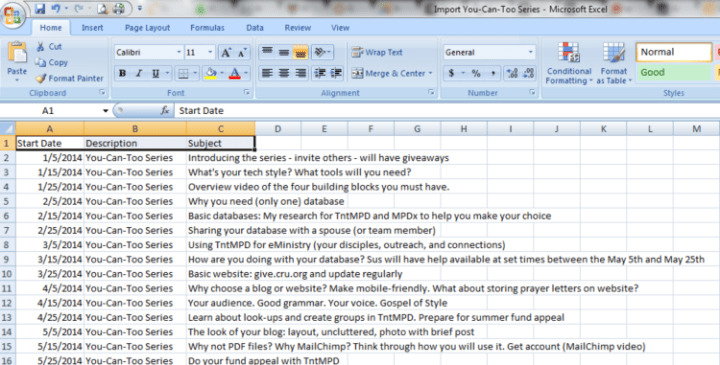720x365 pixels.
Task: Increase indent of cell contents
Action: tap(336, 73)
